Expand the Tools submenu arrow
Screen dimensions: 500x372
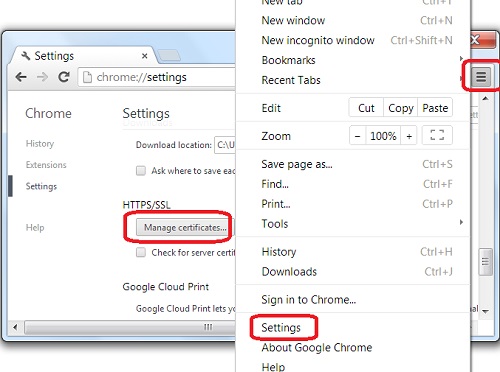[x=461, y=222]
